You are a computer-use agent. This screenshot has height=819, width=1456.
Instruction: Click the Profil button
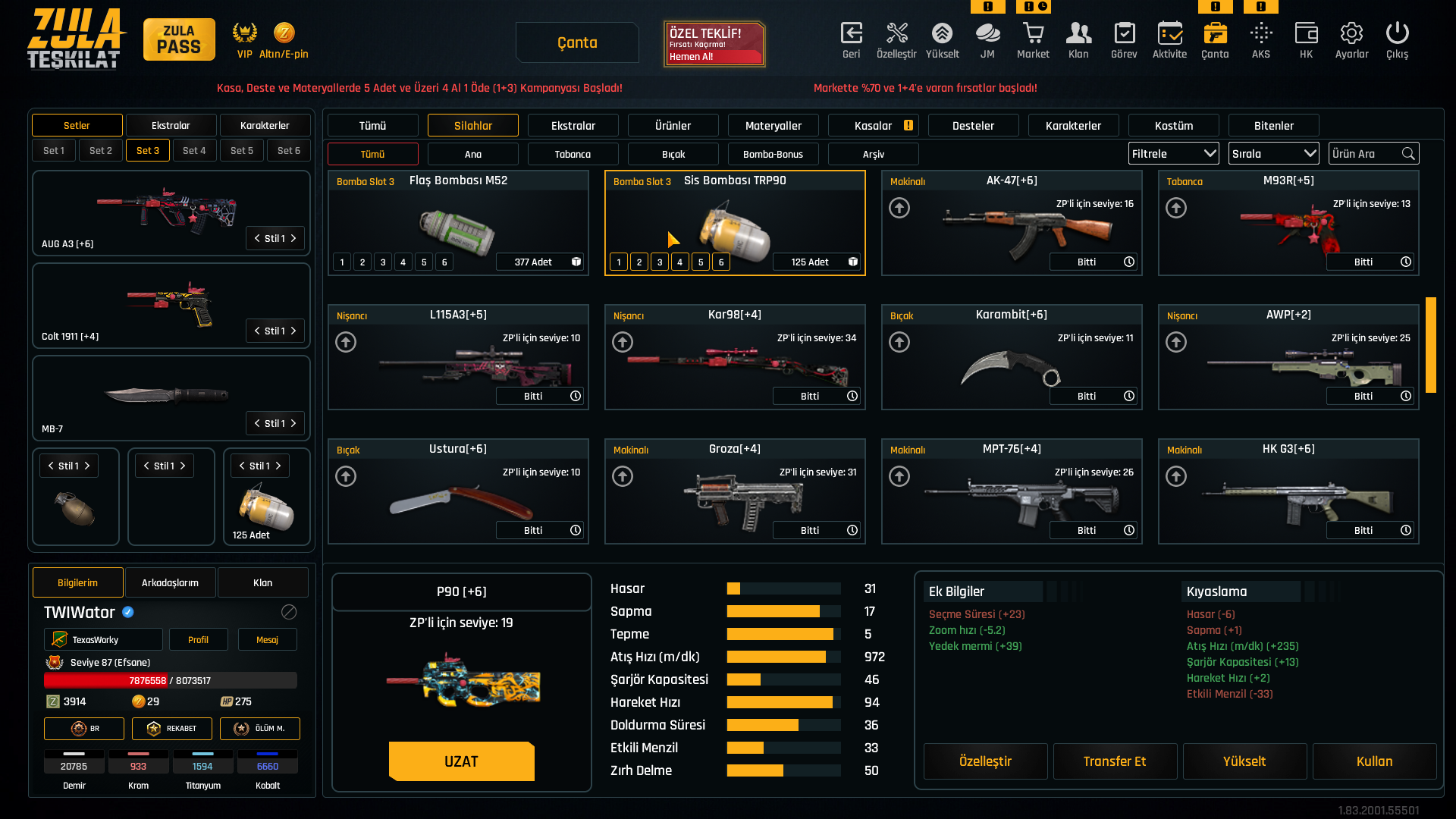(x=198, y=639)
